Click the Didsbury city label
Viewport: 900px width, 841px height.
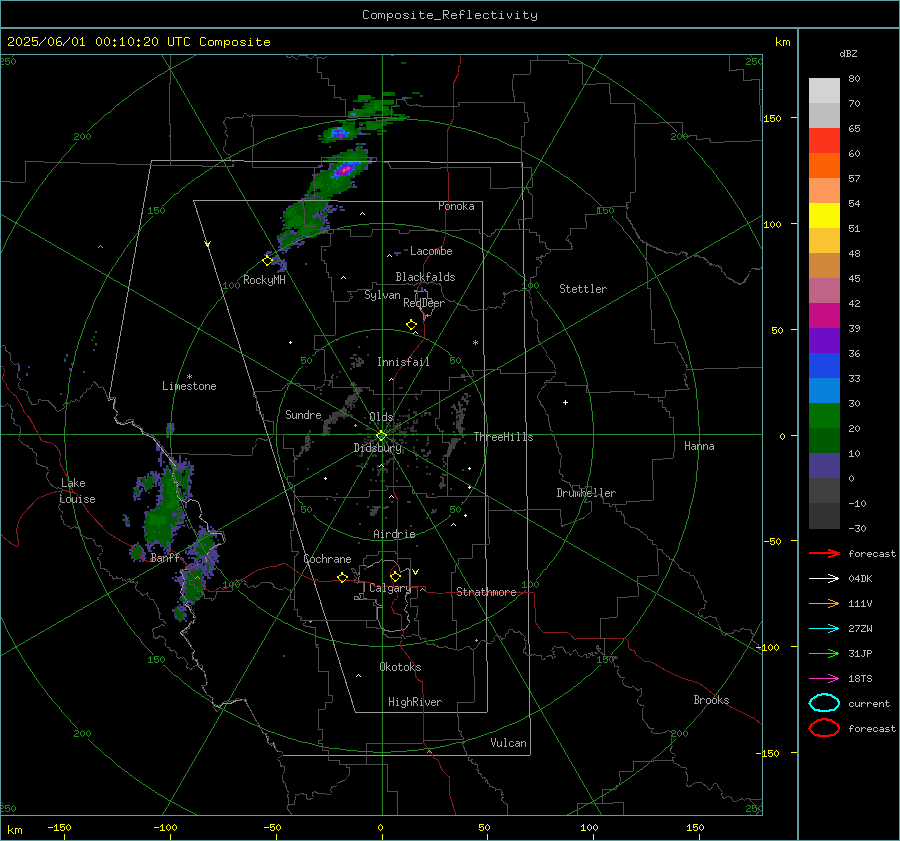[378, 448]
